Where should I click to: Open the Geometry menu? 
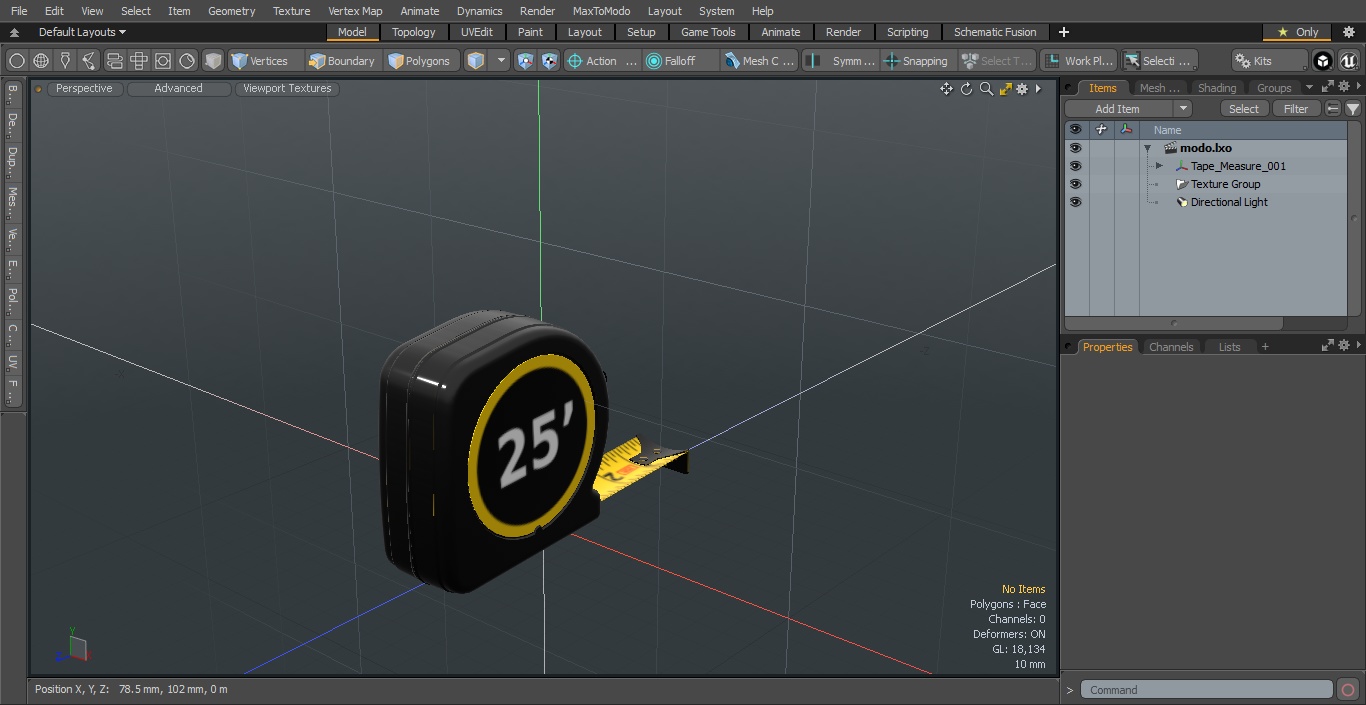click(231, 11)
